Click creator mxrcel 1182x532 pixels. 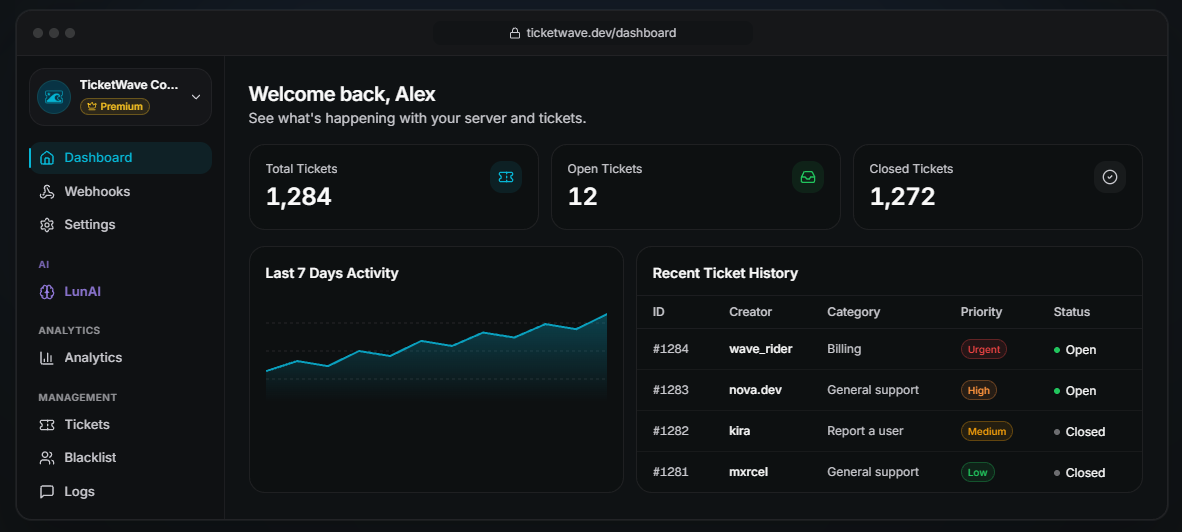coord(749,472)
